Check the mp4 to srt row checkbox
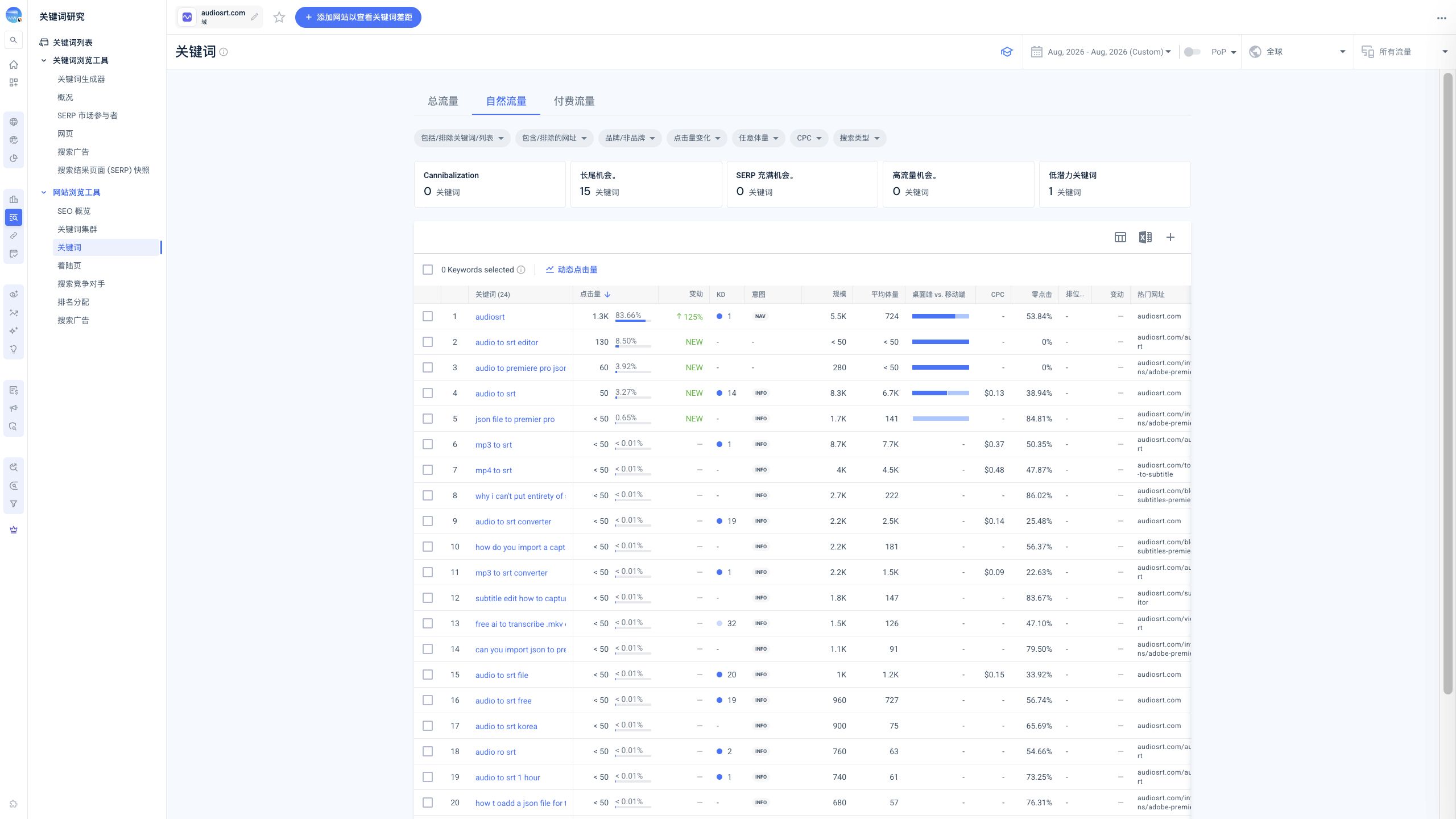 click(x=428, y=470)
